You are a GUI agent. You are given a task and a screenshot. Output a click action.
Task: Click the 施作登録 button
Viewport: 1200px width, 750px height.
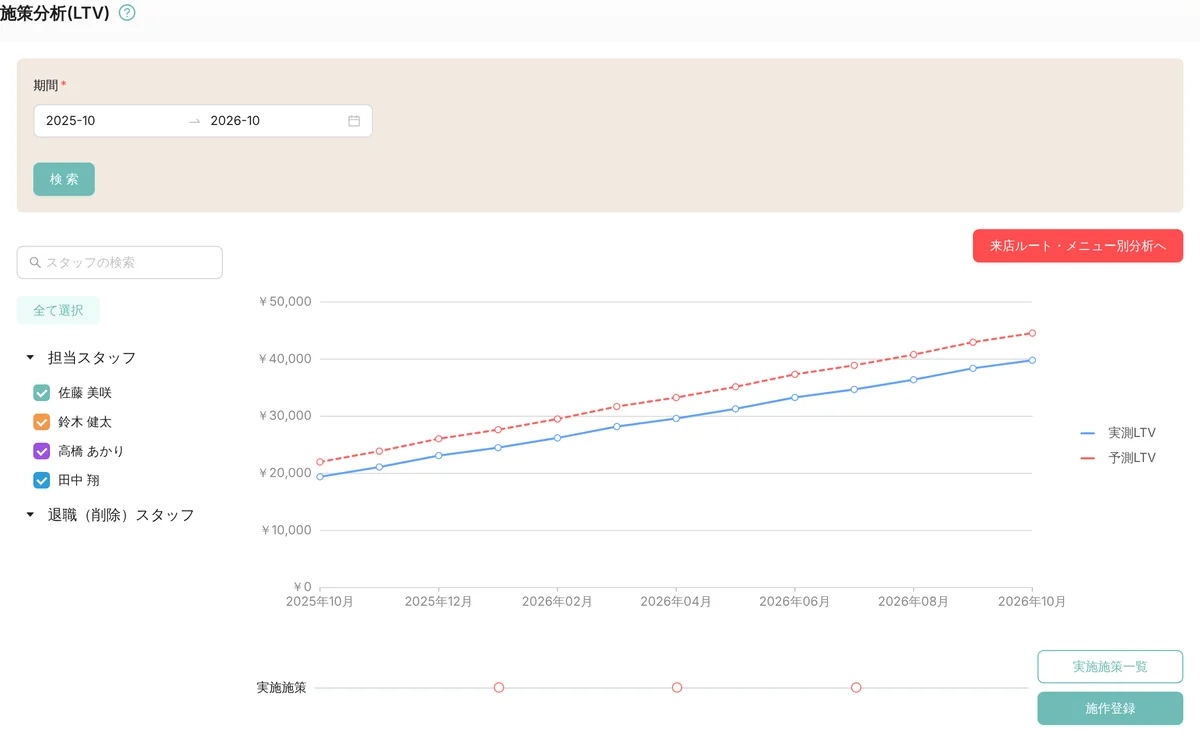1110,708
